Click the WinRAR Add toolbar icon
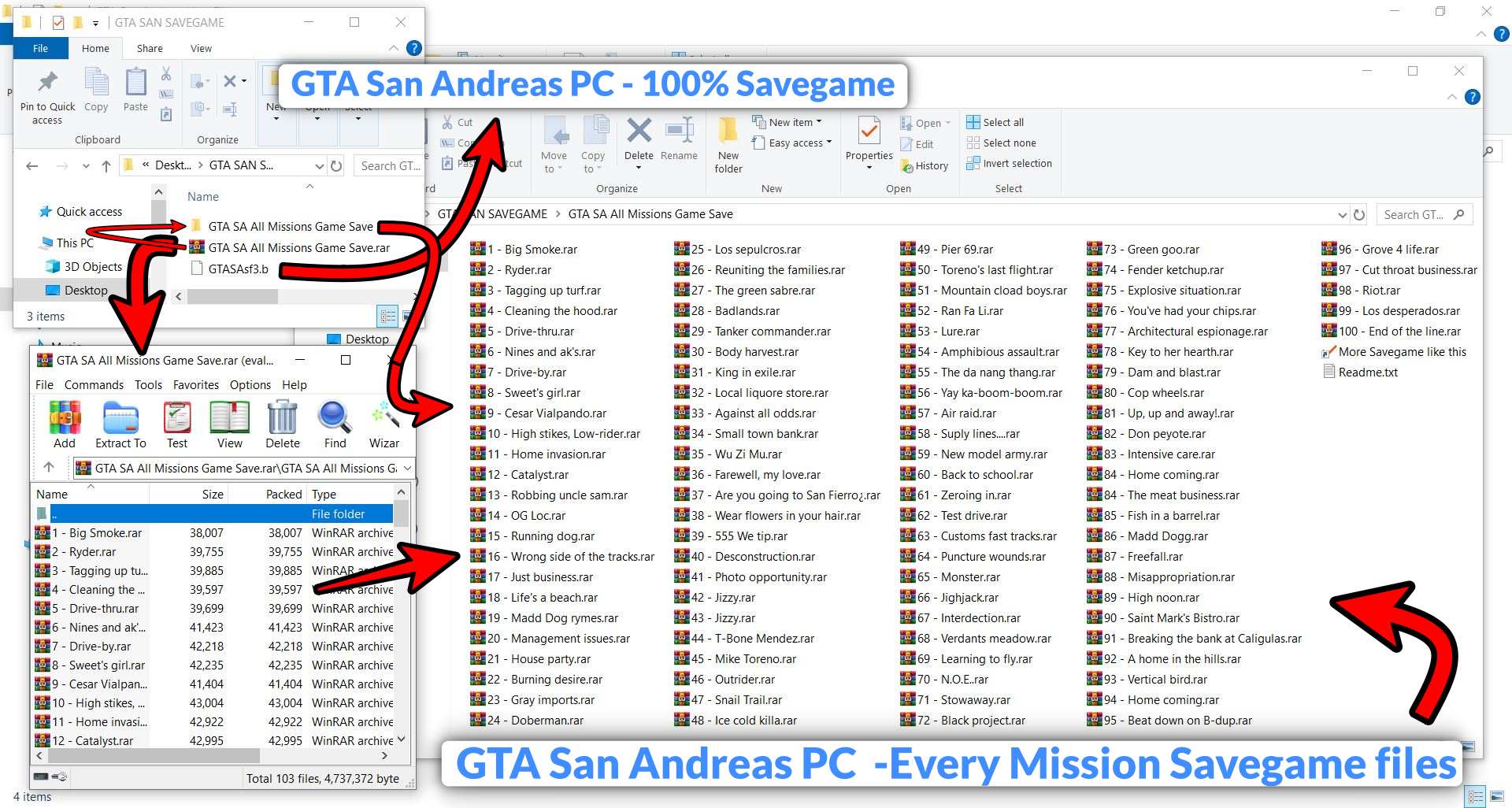1512x808 pixels. pyautogui.click(x=65, y=424)
